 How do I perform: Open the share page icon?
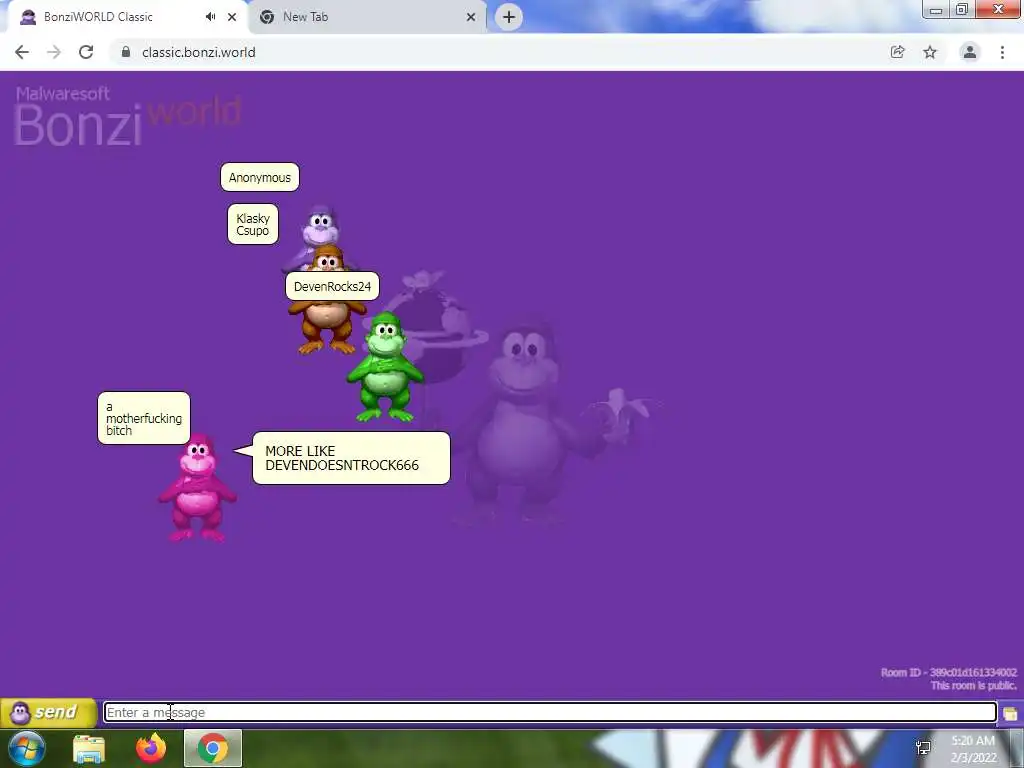(898, 52)
